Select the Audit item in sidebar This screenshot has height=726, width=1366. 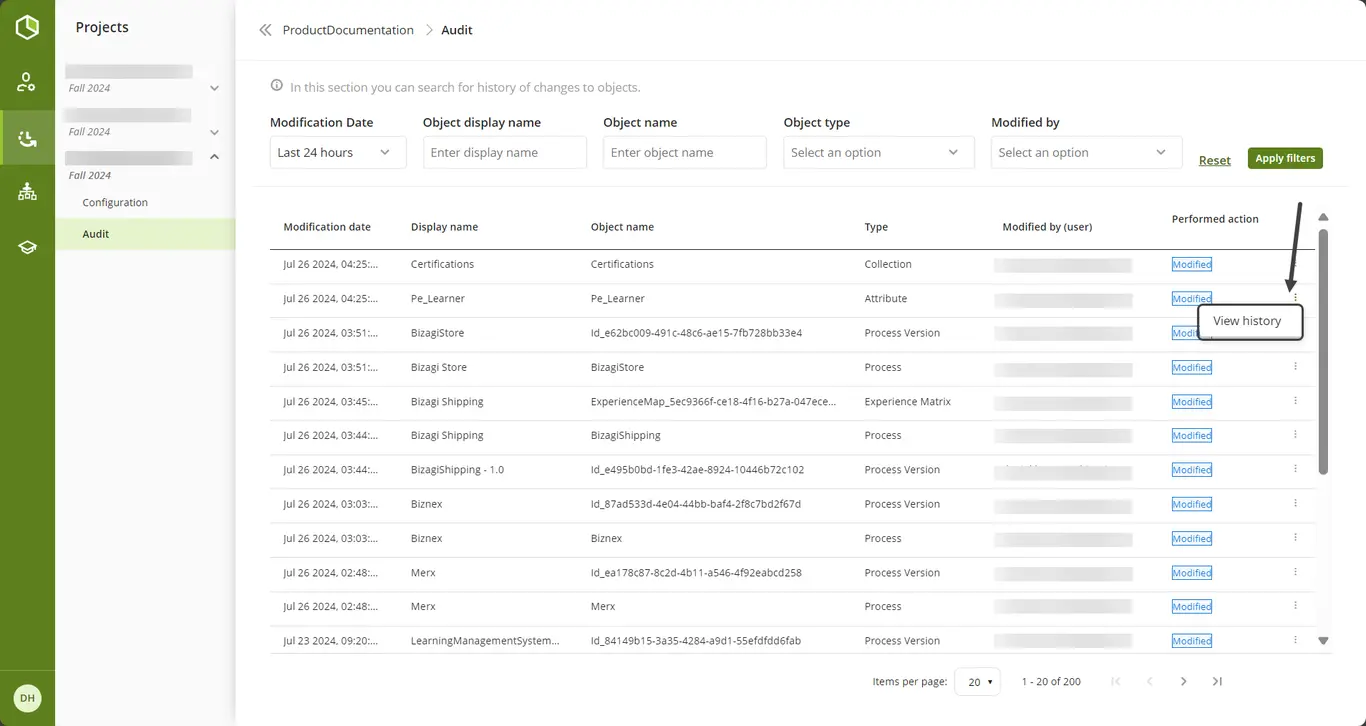pos(145,234)
